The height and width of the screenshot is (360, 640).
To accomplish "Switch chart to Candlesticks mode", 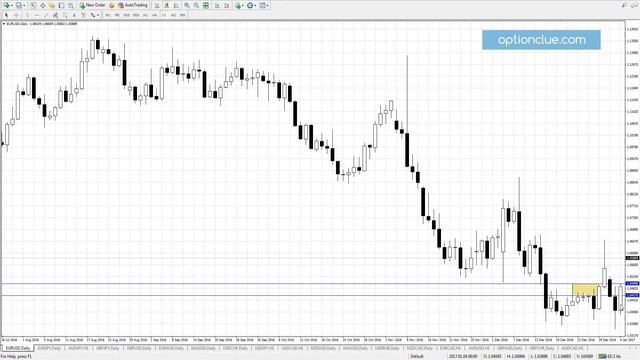I will click(x=166, y=5).
